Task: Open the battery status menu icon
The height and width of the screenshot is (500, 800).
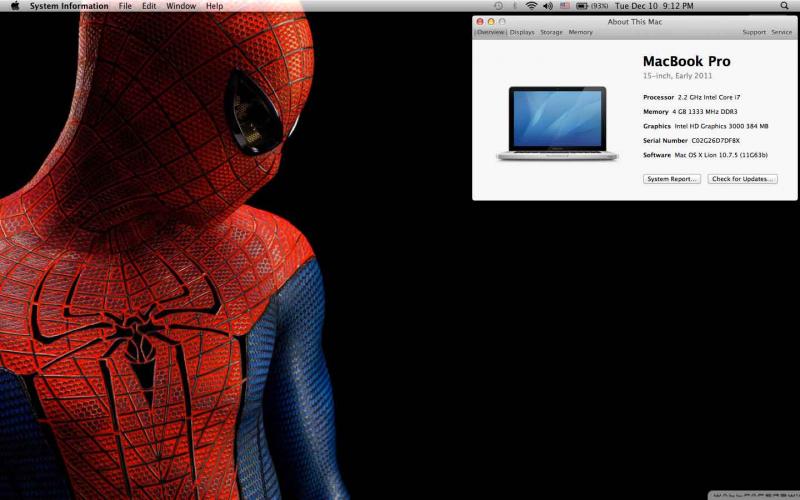Action: coord(582,6)
